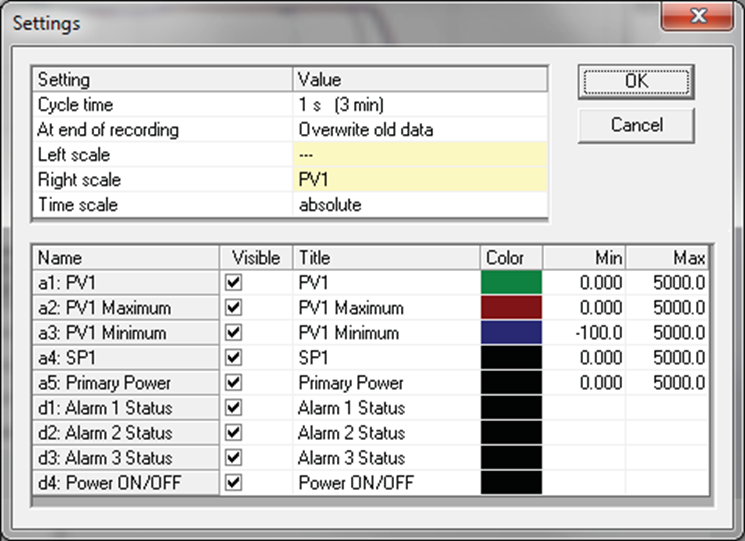
Task: Hide the d4: Power ON/OFF trace
Action: tap(233, 483)
